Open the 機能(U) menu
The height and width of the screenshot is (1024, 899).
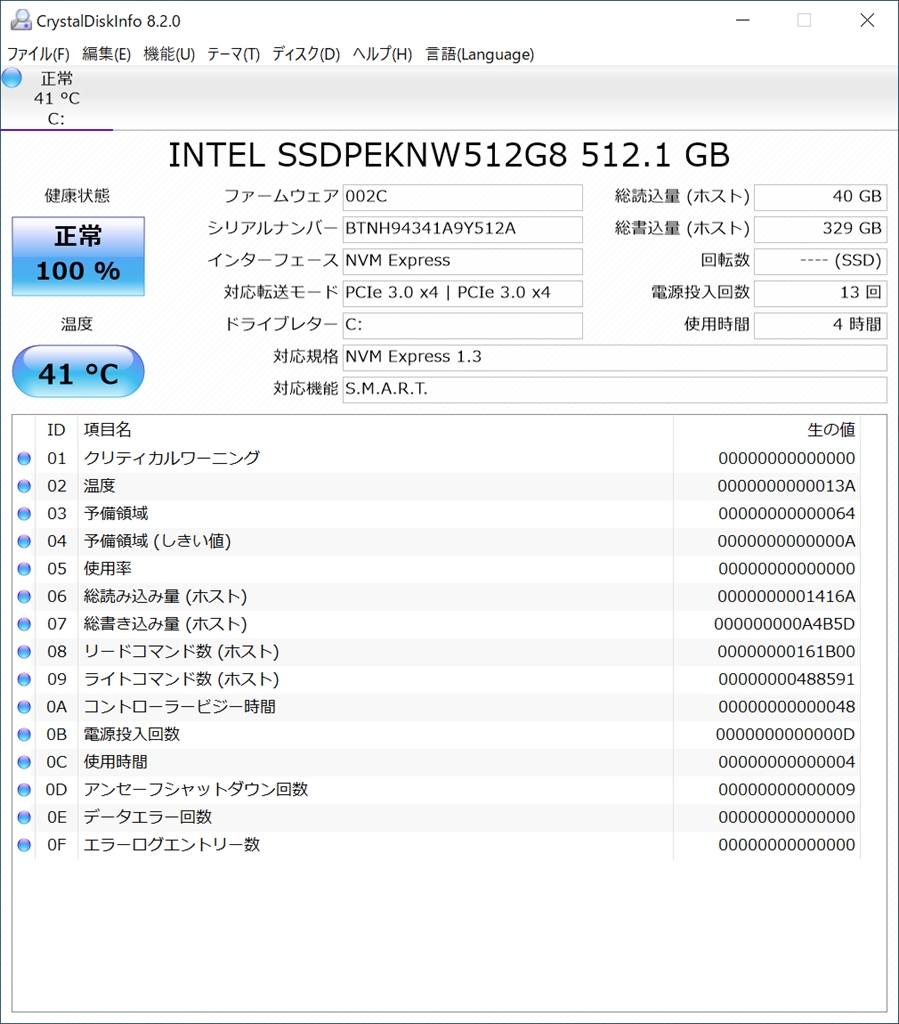(x=169, y=54)
